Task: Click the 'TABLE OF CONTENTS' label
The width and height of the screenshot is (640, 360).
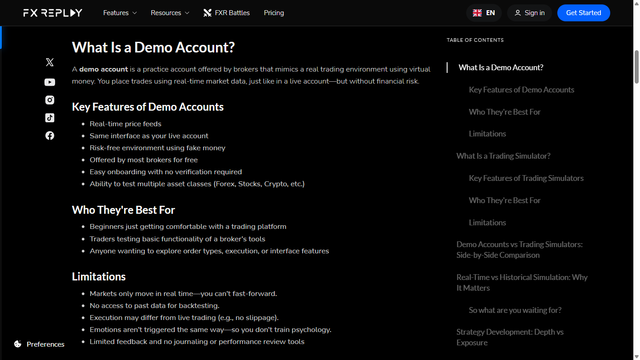Action: coord(475,40)
